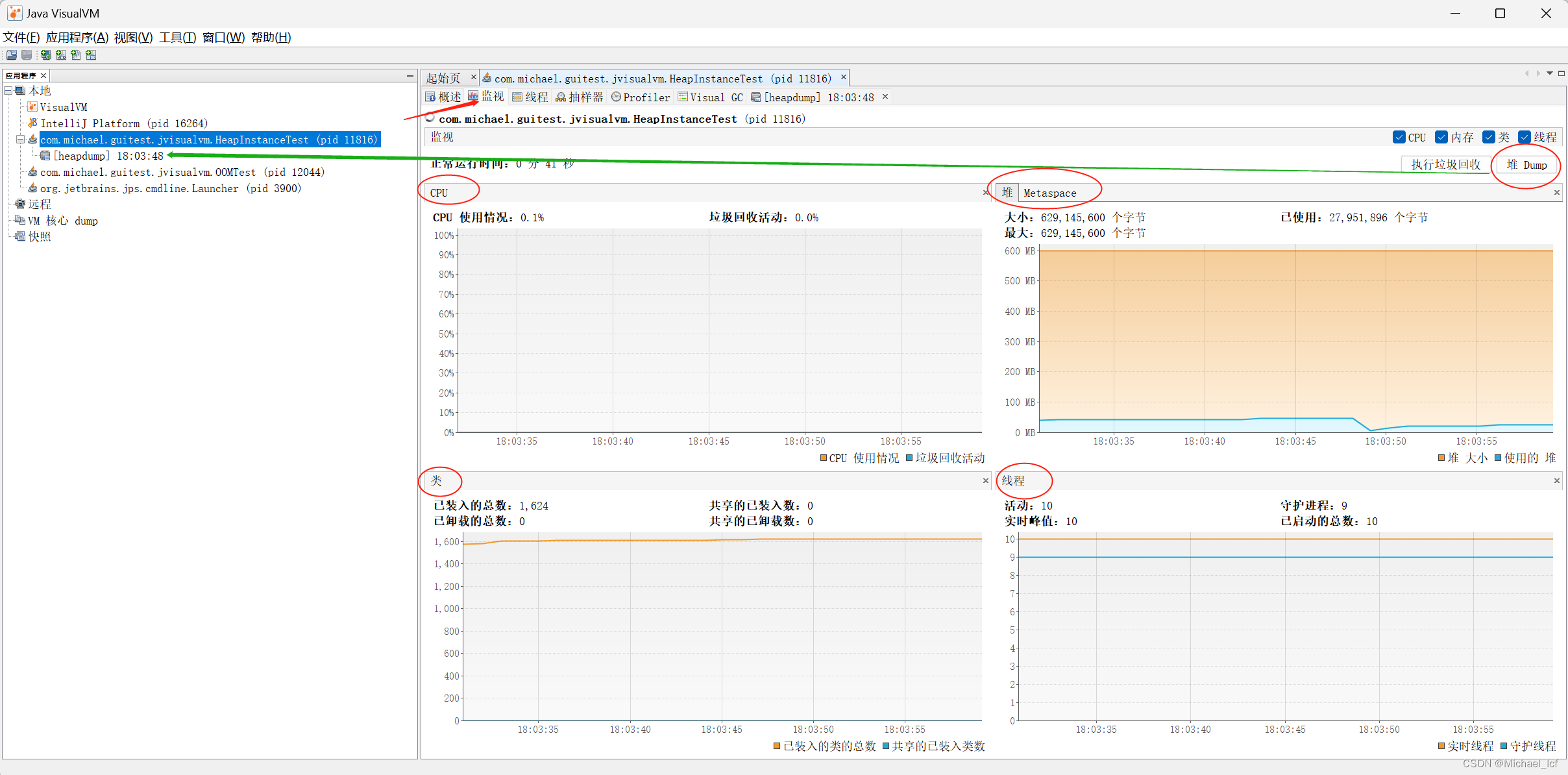Uncheck the CPU graph checkbox

tap(1399, 138)
